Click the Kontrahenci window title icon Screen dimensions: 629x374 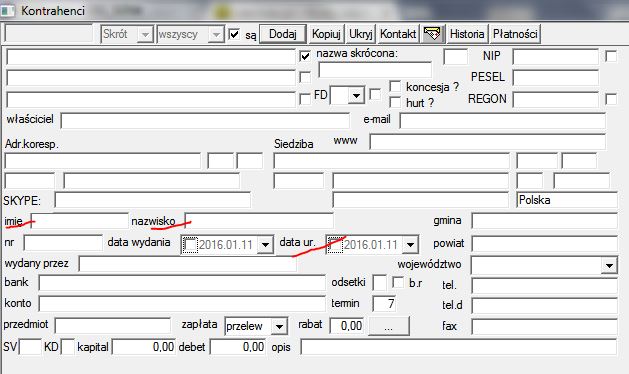click(8, 10)
